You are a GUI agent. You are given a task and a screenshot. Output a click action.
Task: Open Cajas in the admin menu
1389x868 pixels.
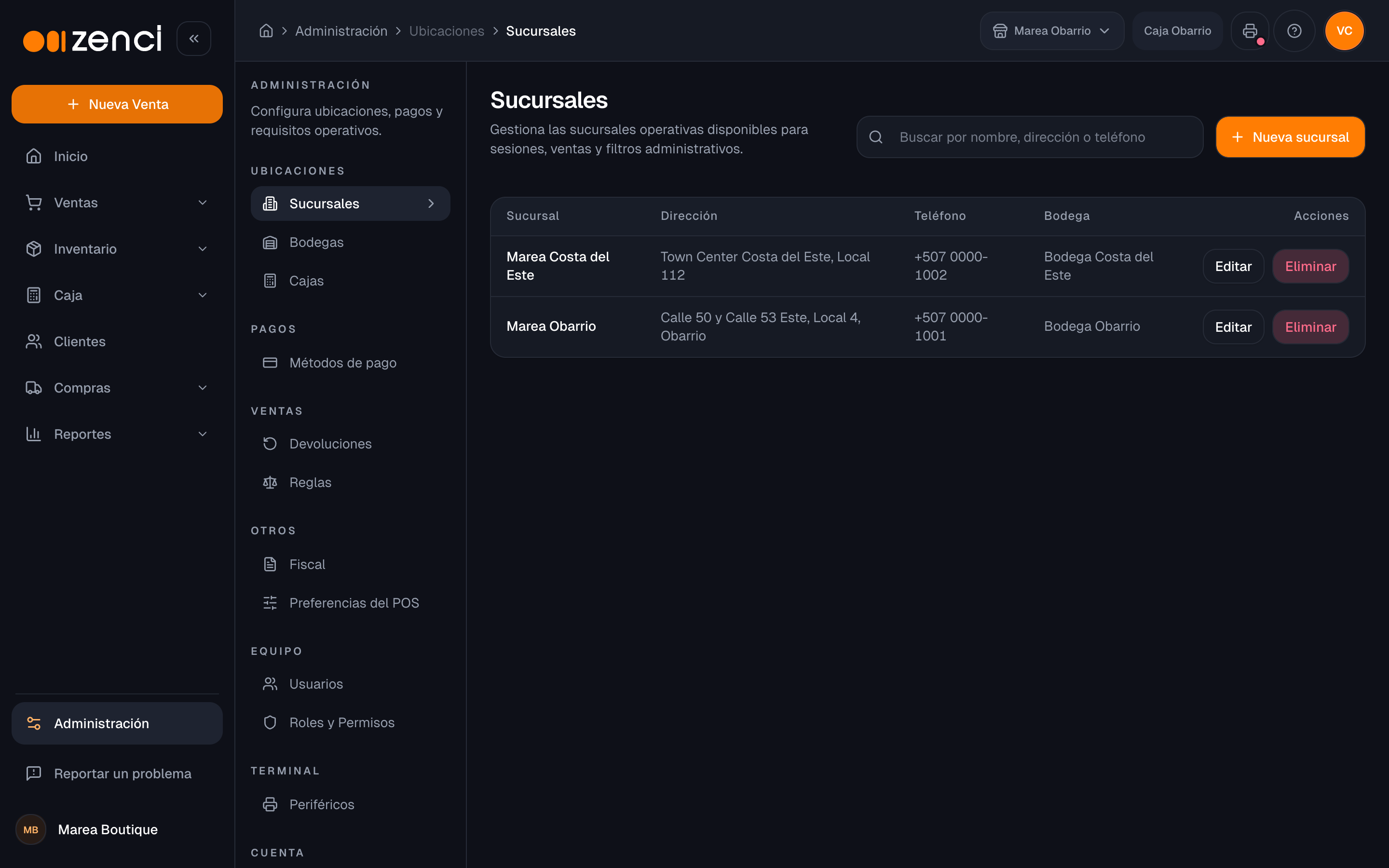coord(350,281)
